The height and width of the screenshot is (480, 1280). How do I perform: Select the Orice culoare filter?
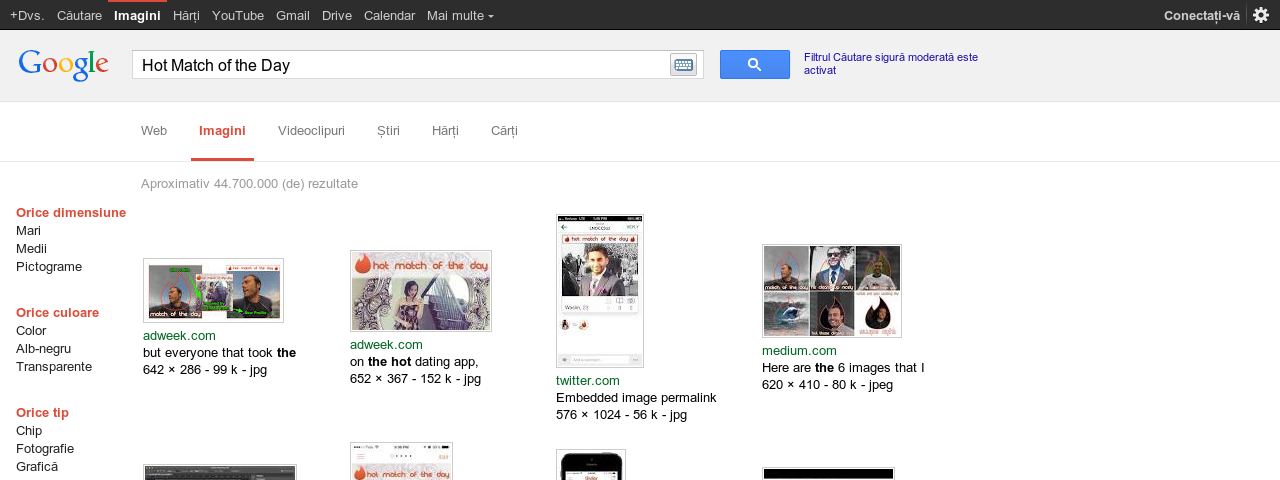tap(57, 313)
